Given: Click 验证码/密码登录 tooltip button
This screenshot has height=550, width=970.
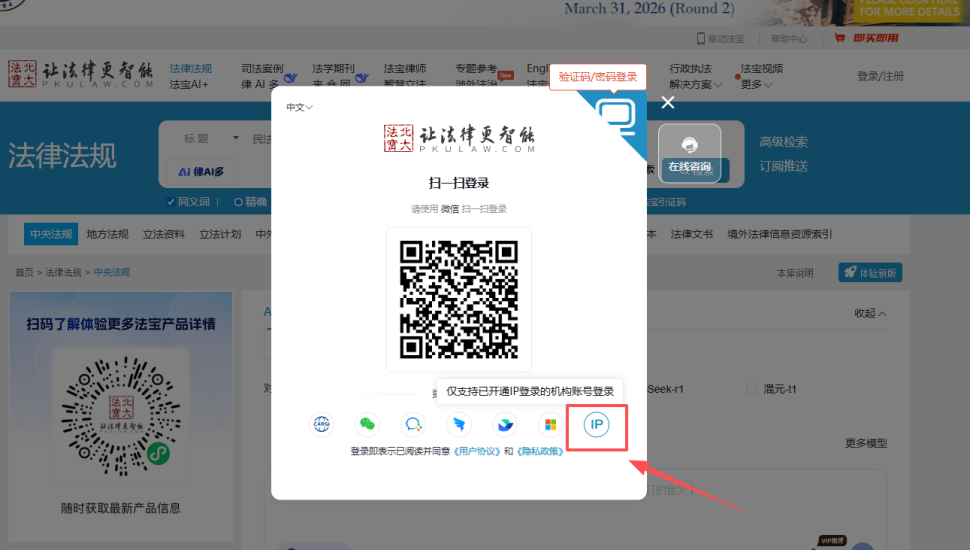Looking at the screenshot, I should point(598,77).
